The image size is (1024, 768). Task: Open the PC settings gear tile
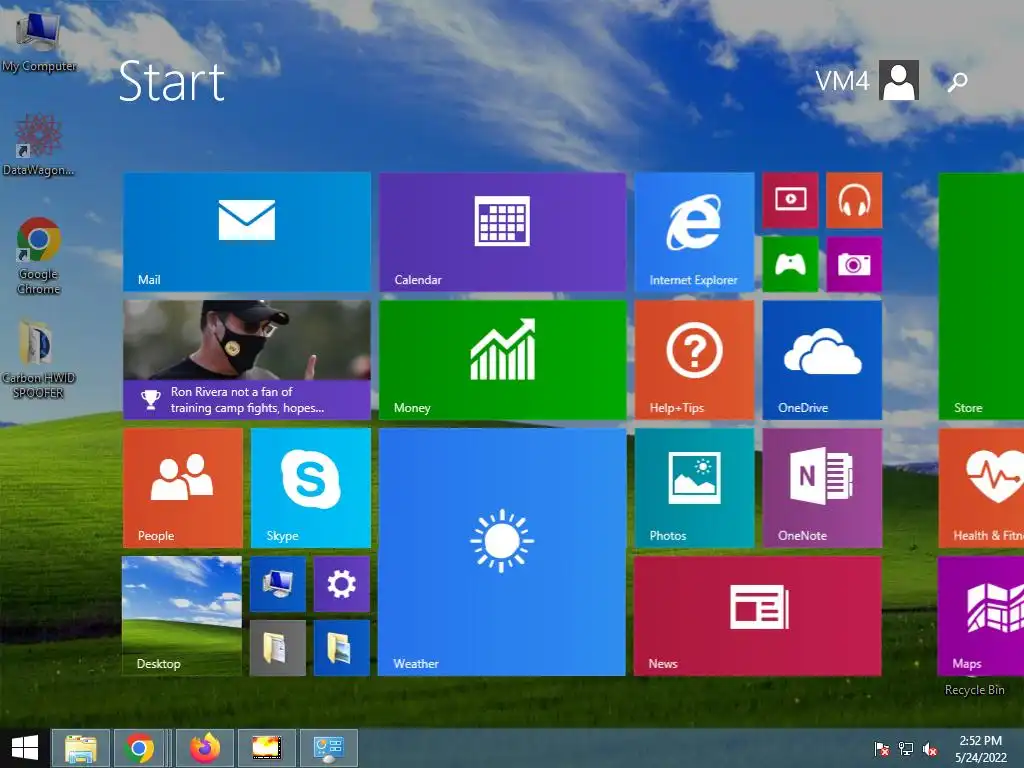(x=342, y=584)
